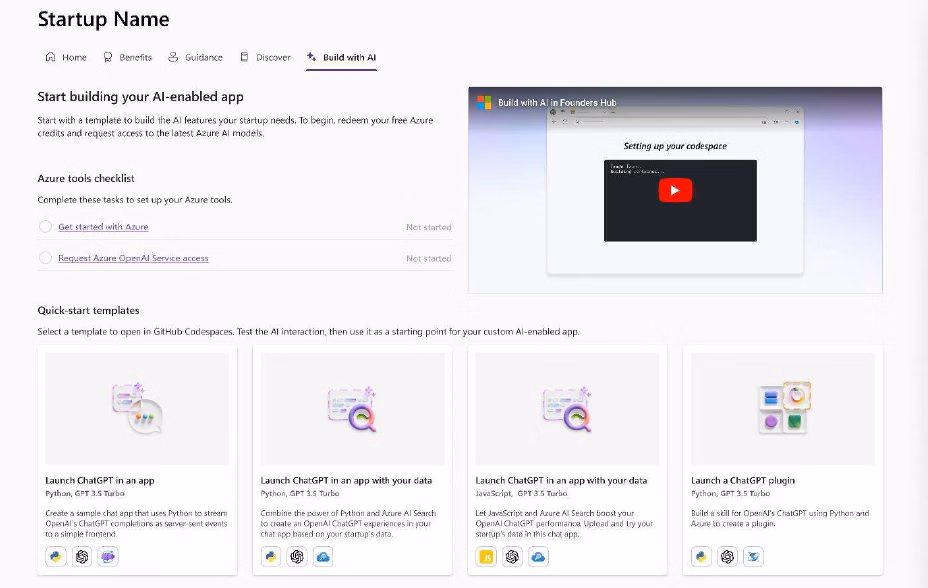Play the Build with AI video

[x=675, y=189]
